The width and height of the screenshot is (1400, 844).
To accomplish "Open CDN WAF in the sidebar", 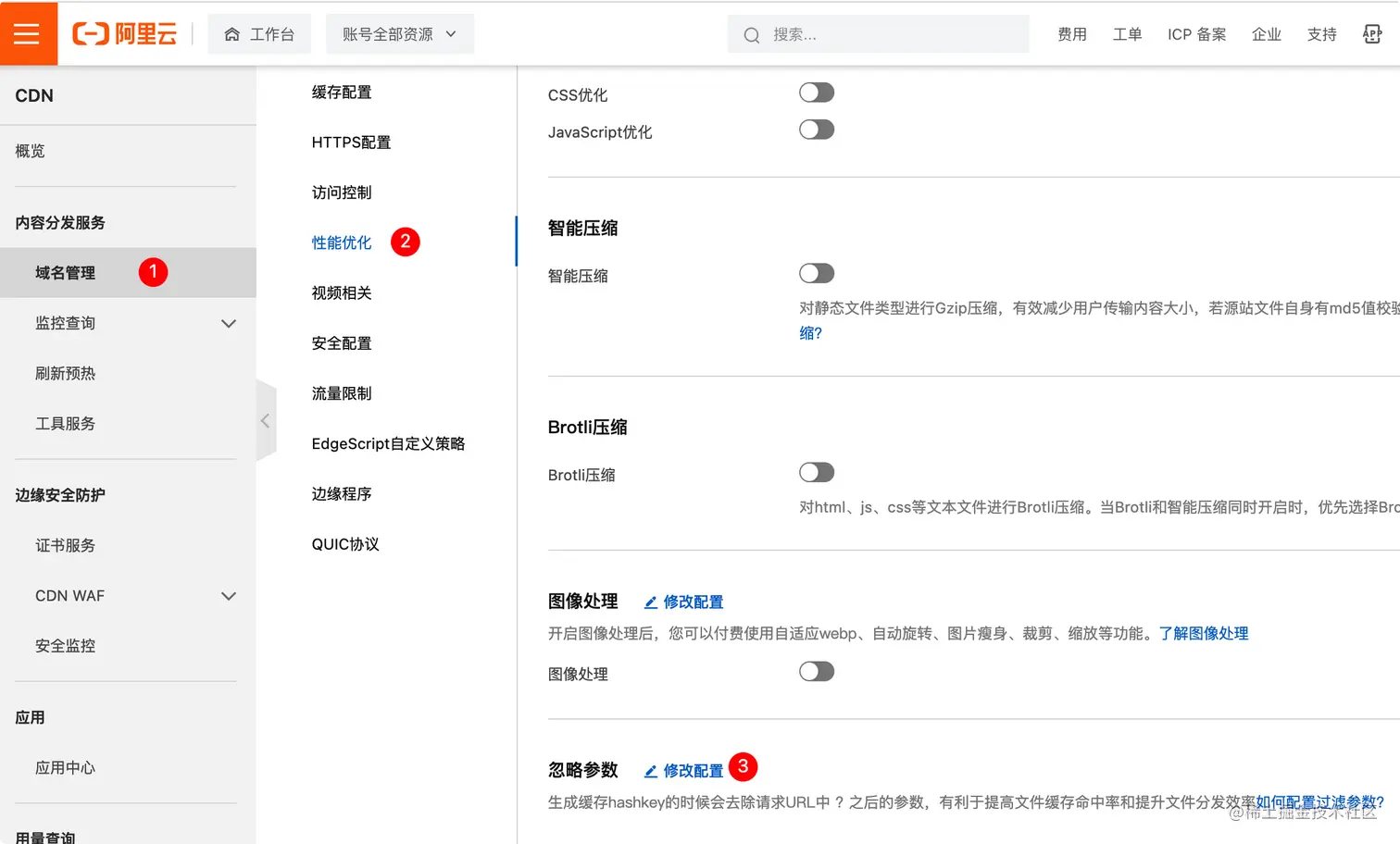I will point(69,596).
